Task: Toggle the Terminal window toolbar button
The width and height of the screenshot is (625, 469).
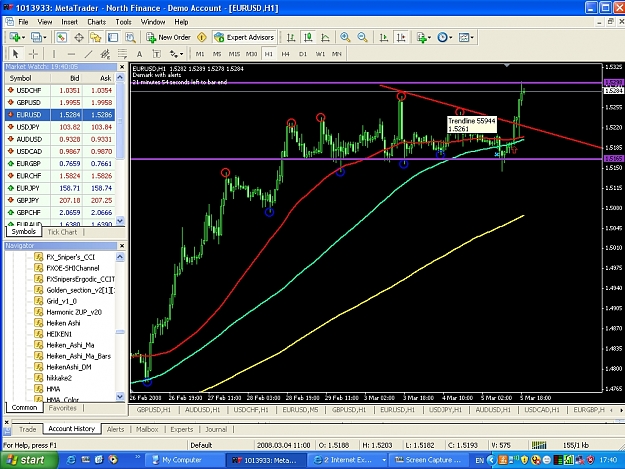Action: click(113, 37)
